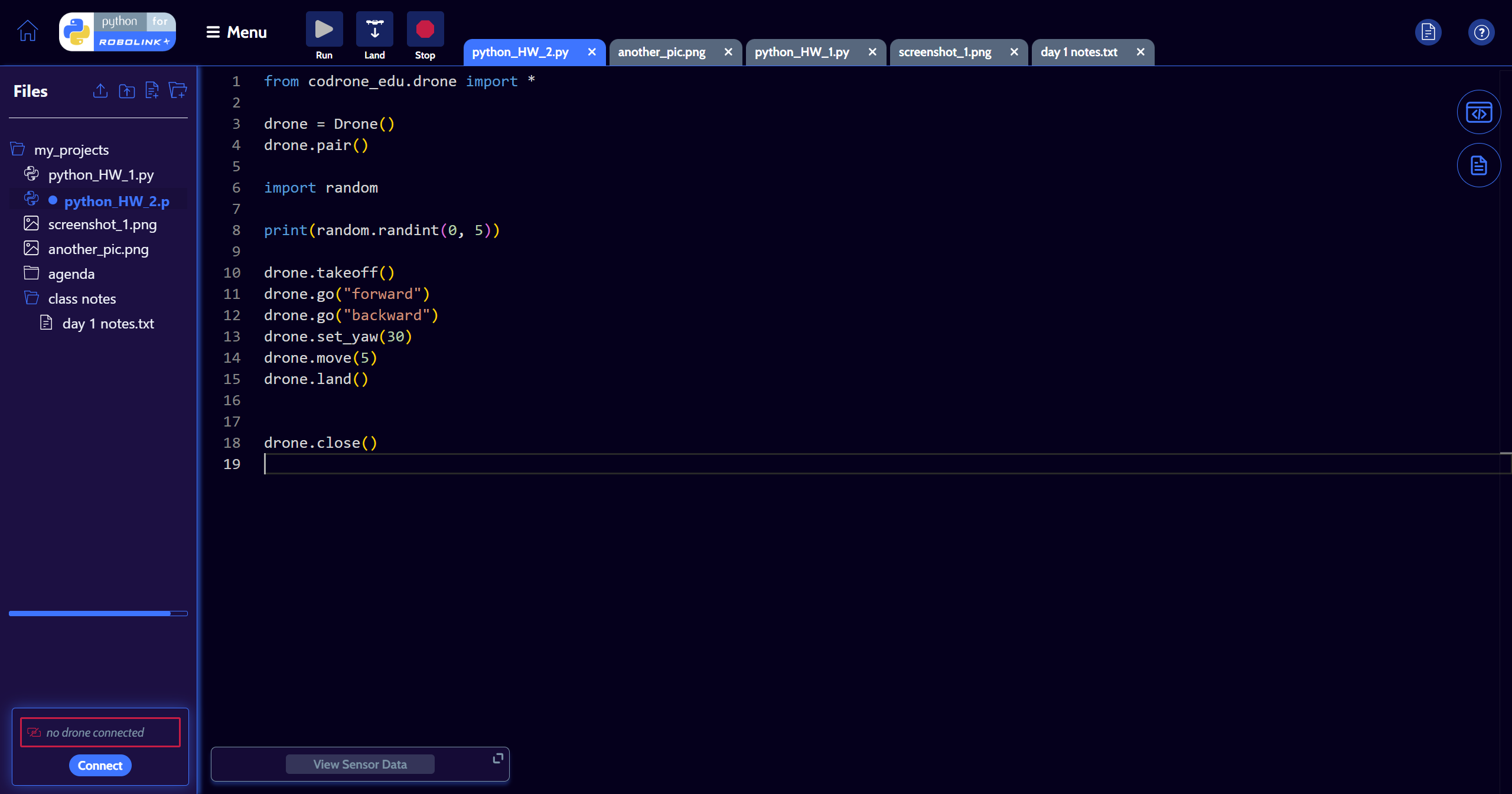Click View Sensor Data

(360, 763)
